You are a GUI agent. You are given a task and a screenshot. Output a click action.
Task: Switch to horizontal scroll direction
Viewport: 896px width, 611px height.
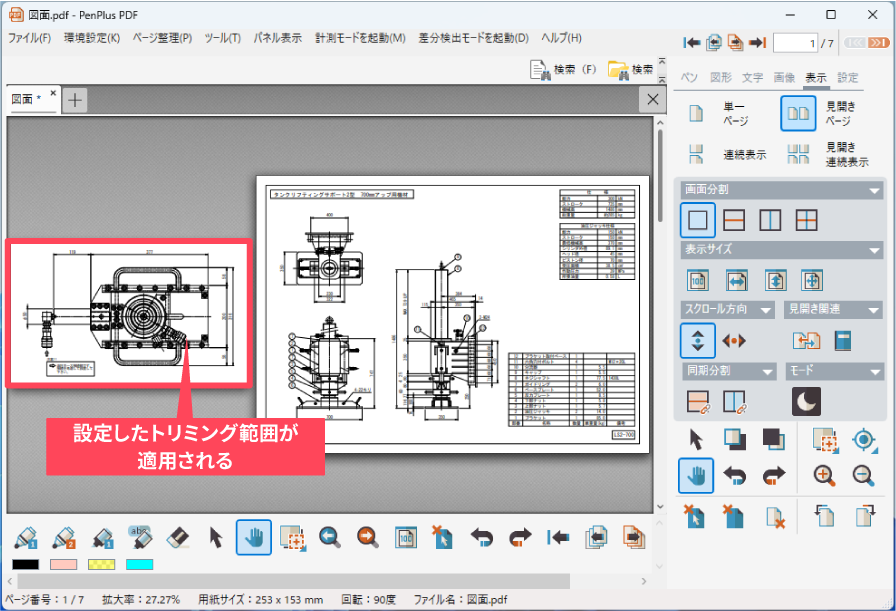click(x=734, y=341)
